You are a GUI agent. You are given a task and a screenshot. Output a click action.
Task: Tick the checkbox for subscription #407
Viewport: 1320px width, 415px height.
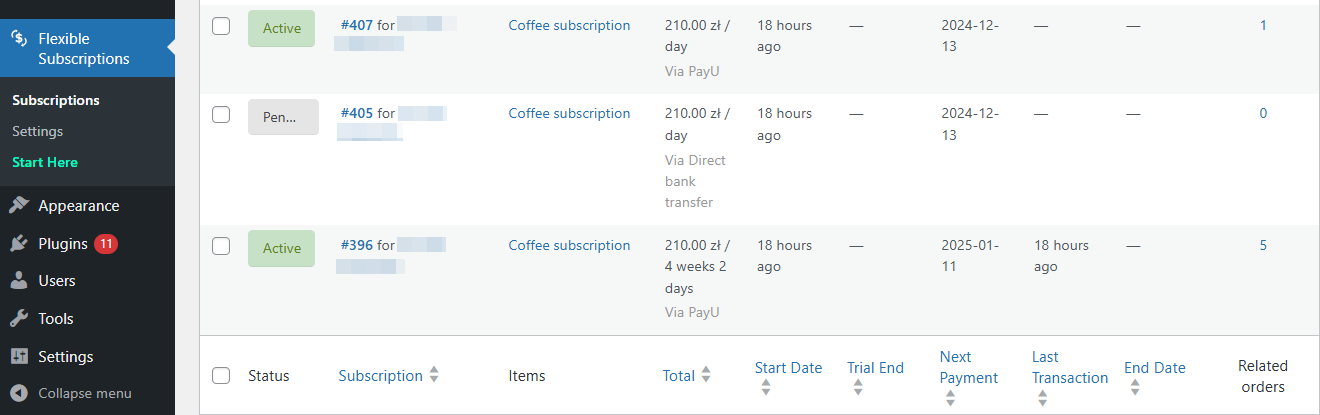(221, 26)
